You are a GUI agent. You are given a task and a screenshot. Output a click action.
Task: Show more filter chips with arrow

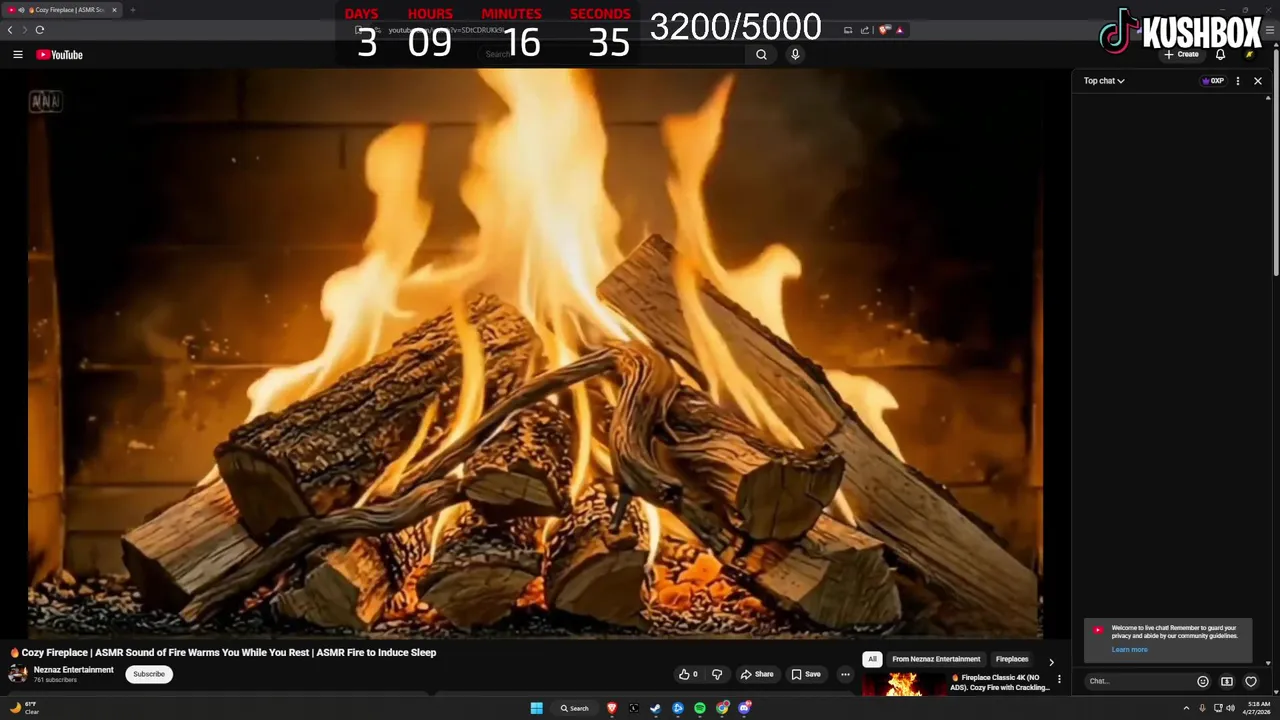click(1050, 661)
